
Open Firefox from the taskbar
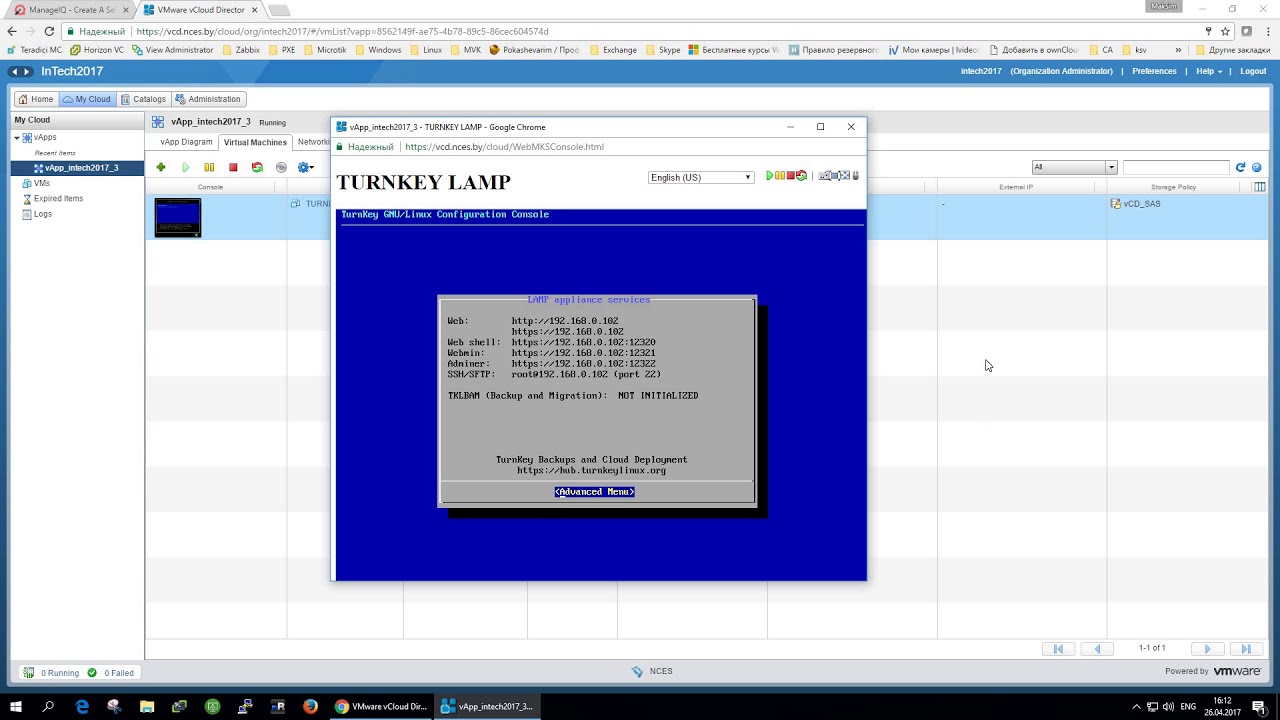[x=310, y=706]
